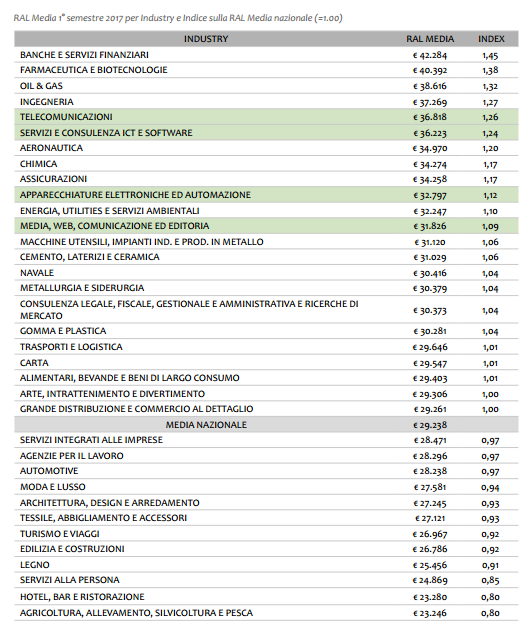Click ARCHITETTURA, DESIGN E ARREDAMENTO label

tap(110, 503)
